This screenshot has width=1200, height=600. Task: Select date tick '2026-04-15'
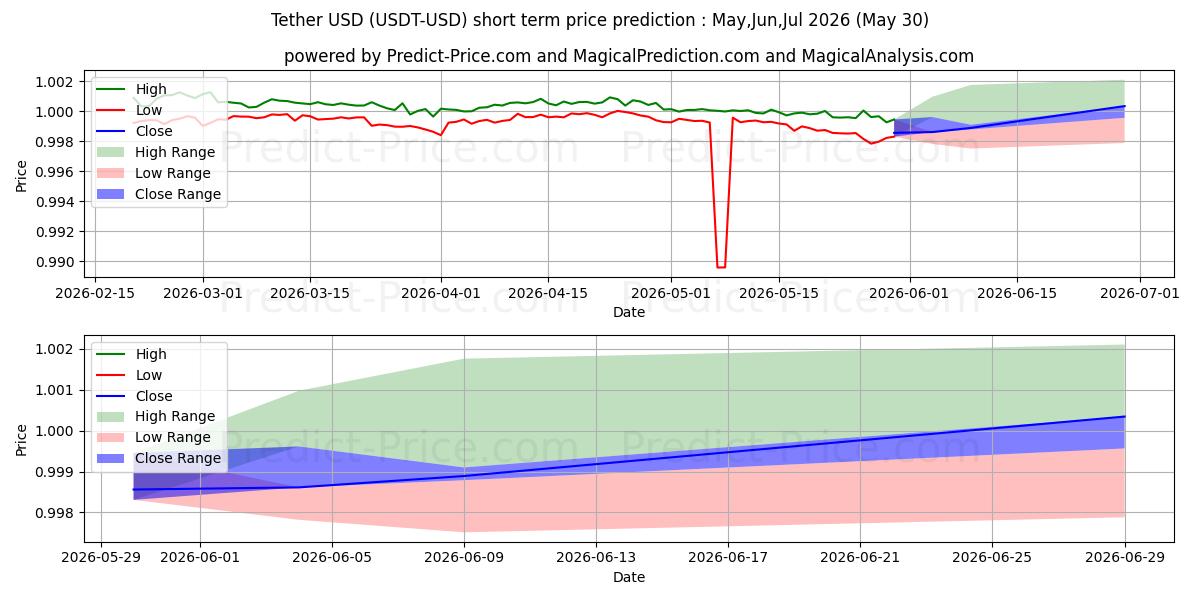point(547,293)
